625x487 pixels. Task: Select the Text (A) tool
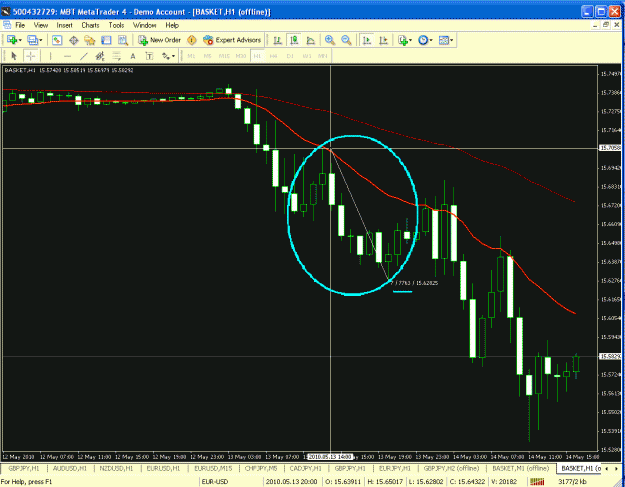[133, 56]
